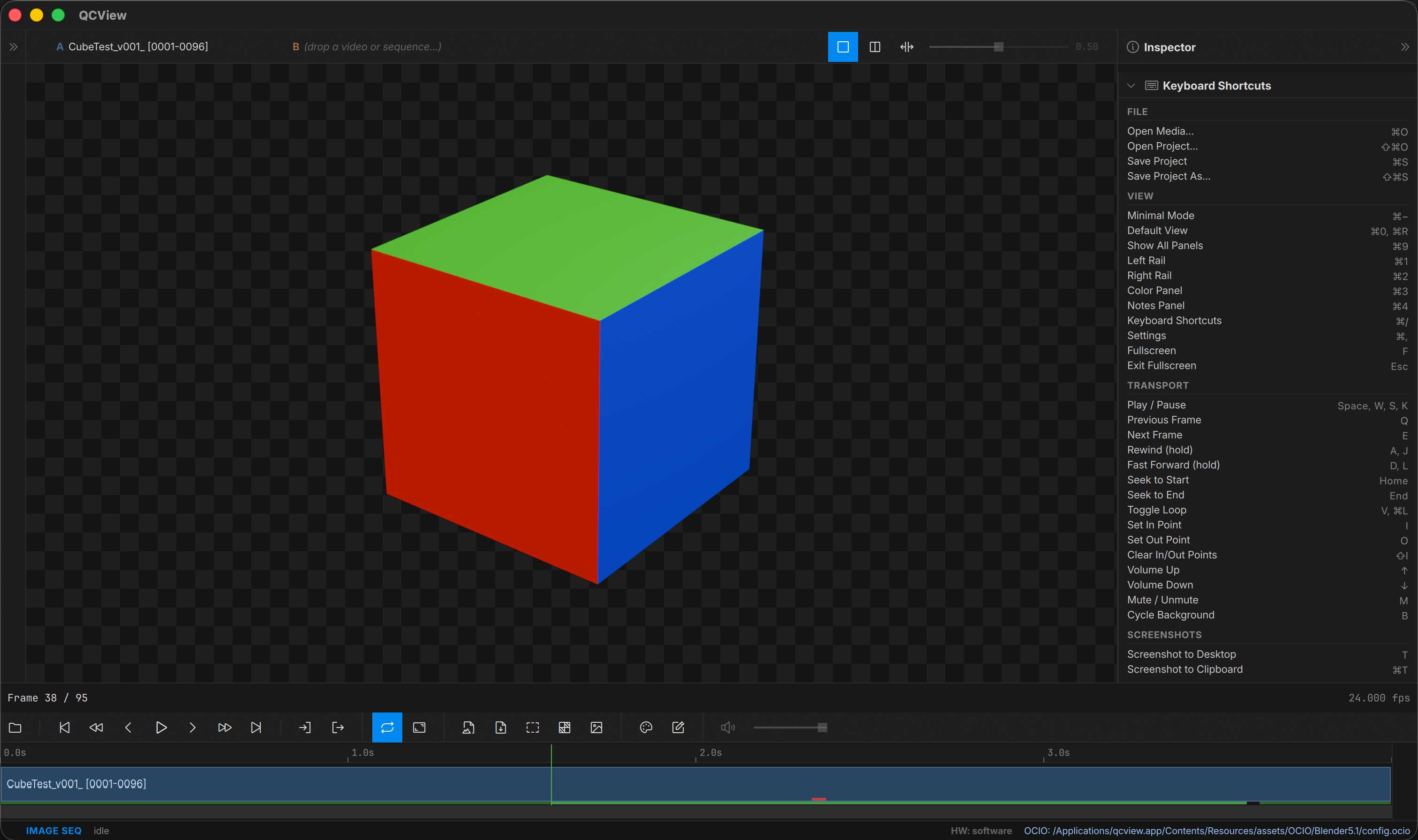Adjust the wipe position slider
Screen dimensions: 1418x840
[x=998, y=47]
